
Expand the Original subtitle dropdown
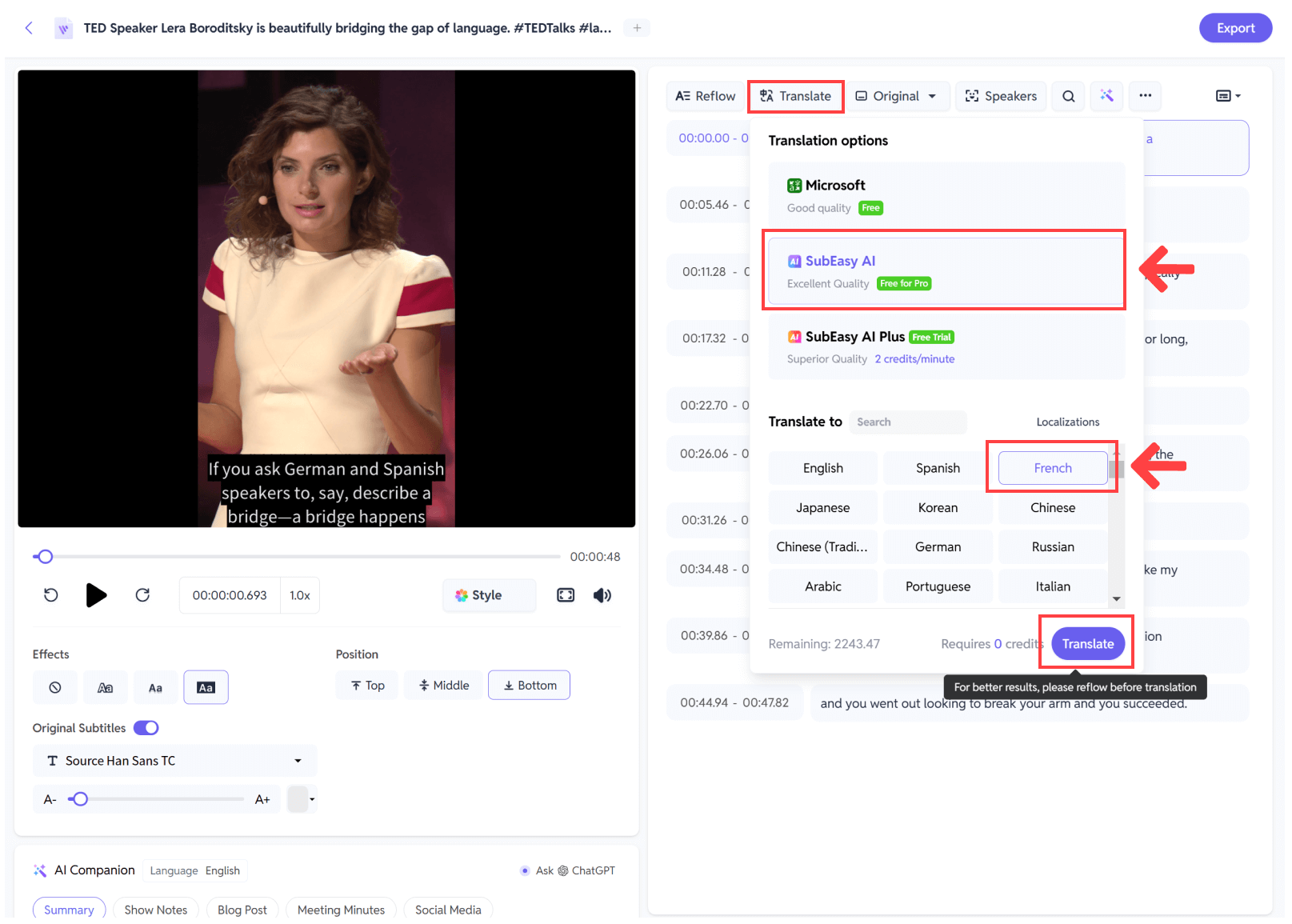tap(896, 96)
